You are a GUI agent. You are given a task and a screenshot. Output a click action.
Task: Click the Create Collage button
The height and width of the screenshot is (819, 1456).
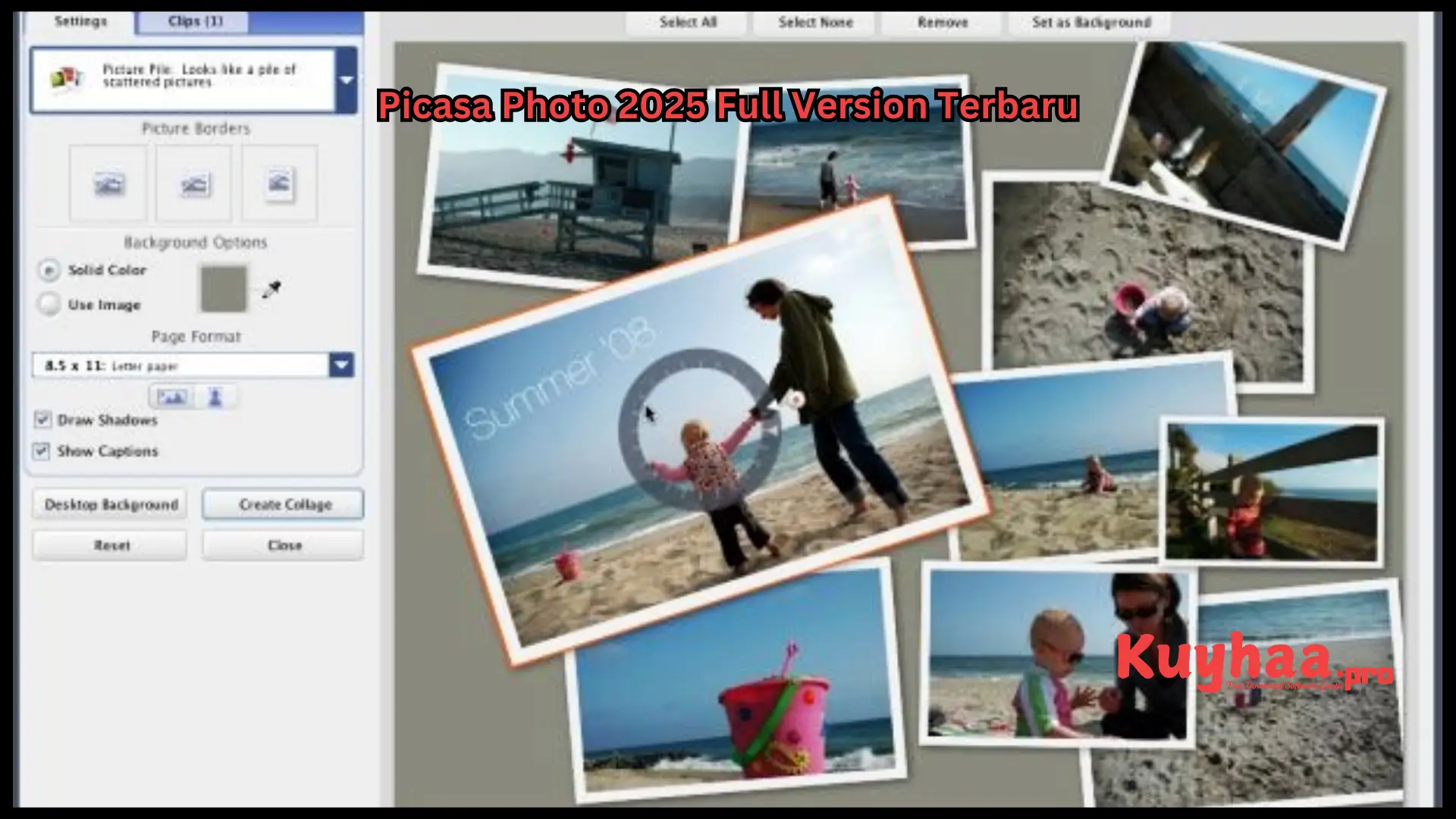[283, 504]
